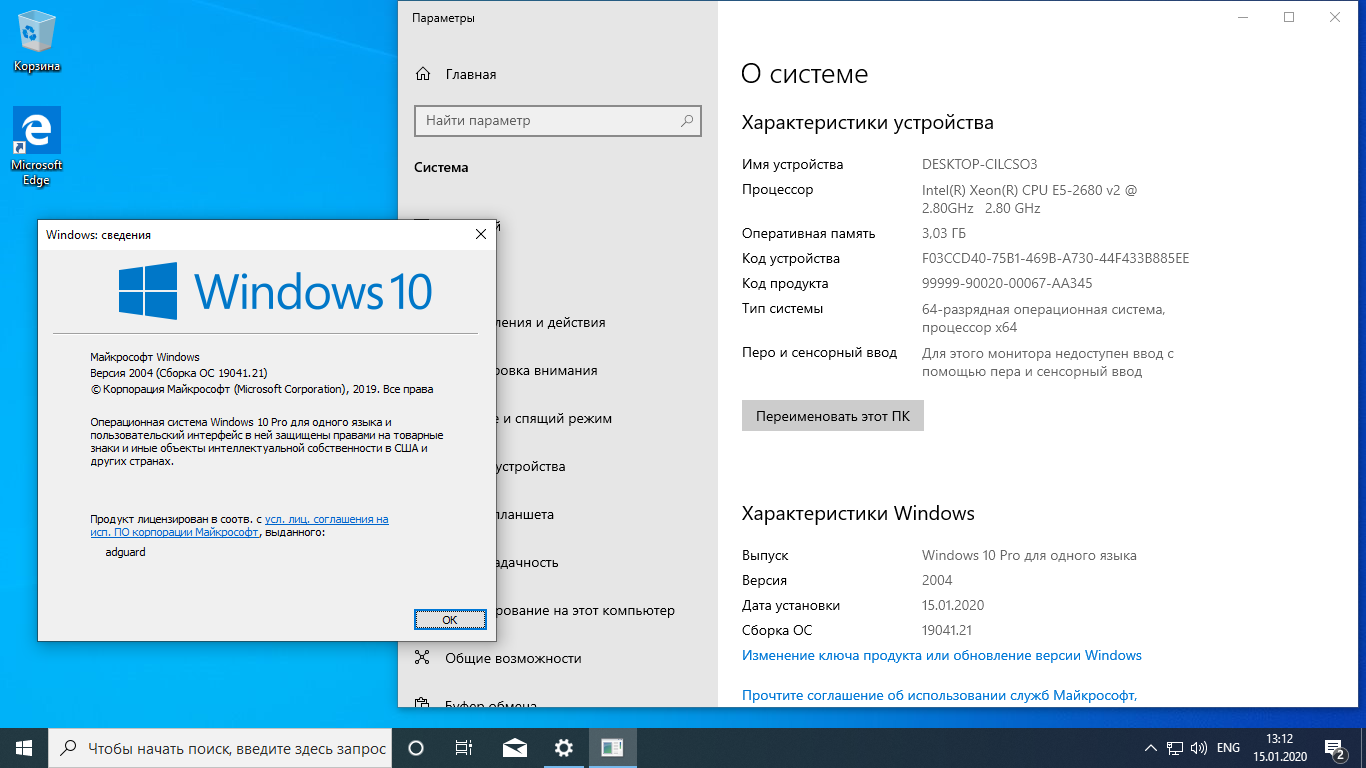Screen dimensions: 1366x768
Task: Click device name DESKTOP-CILCSO3
Action: click(980, 164)
